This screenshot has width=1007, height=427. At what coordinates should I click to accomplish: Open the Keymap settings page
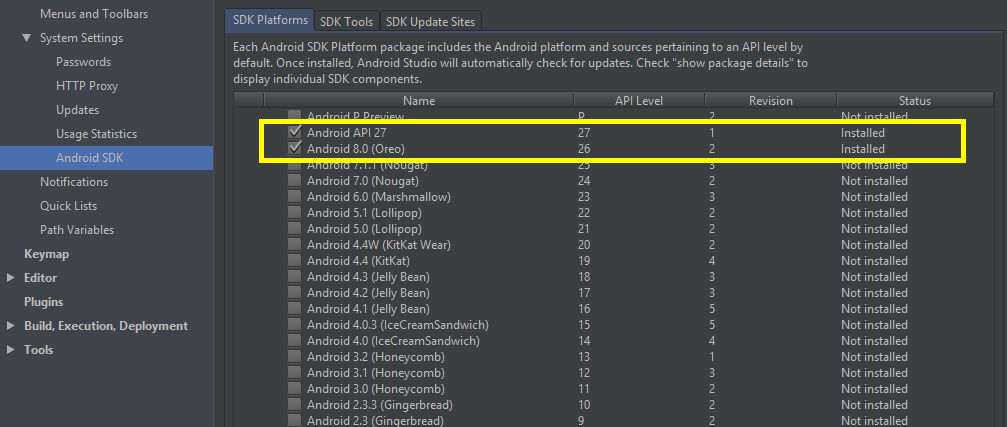(x=46, y=254)
